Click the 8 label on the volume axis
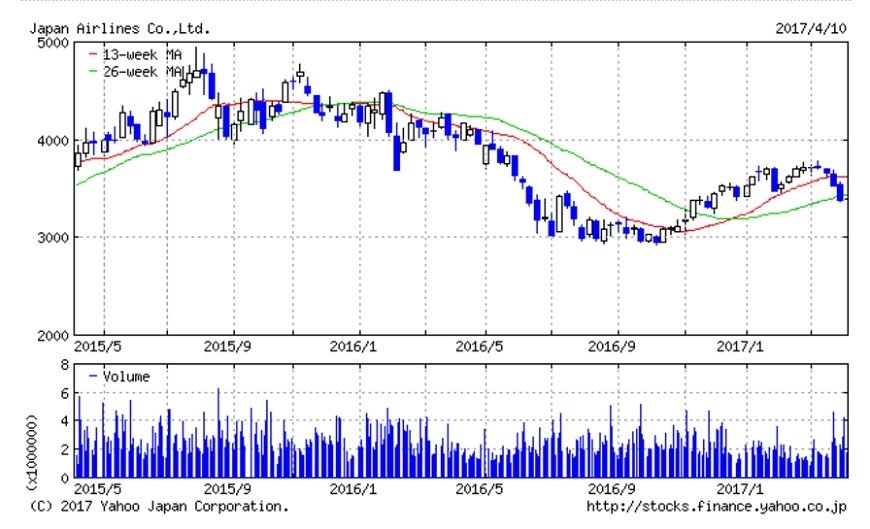The width and height of the screenshot is (870, 529). pyautogui.click(x=62, y=367)
